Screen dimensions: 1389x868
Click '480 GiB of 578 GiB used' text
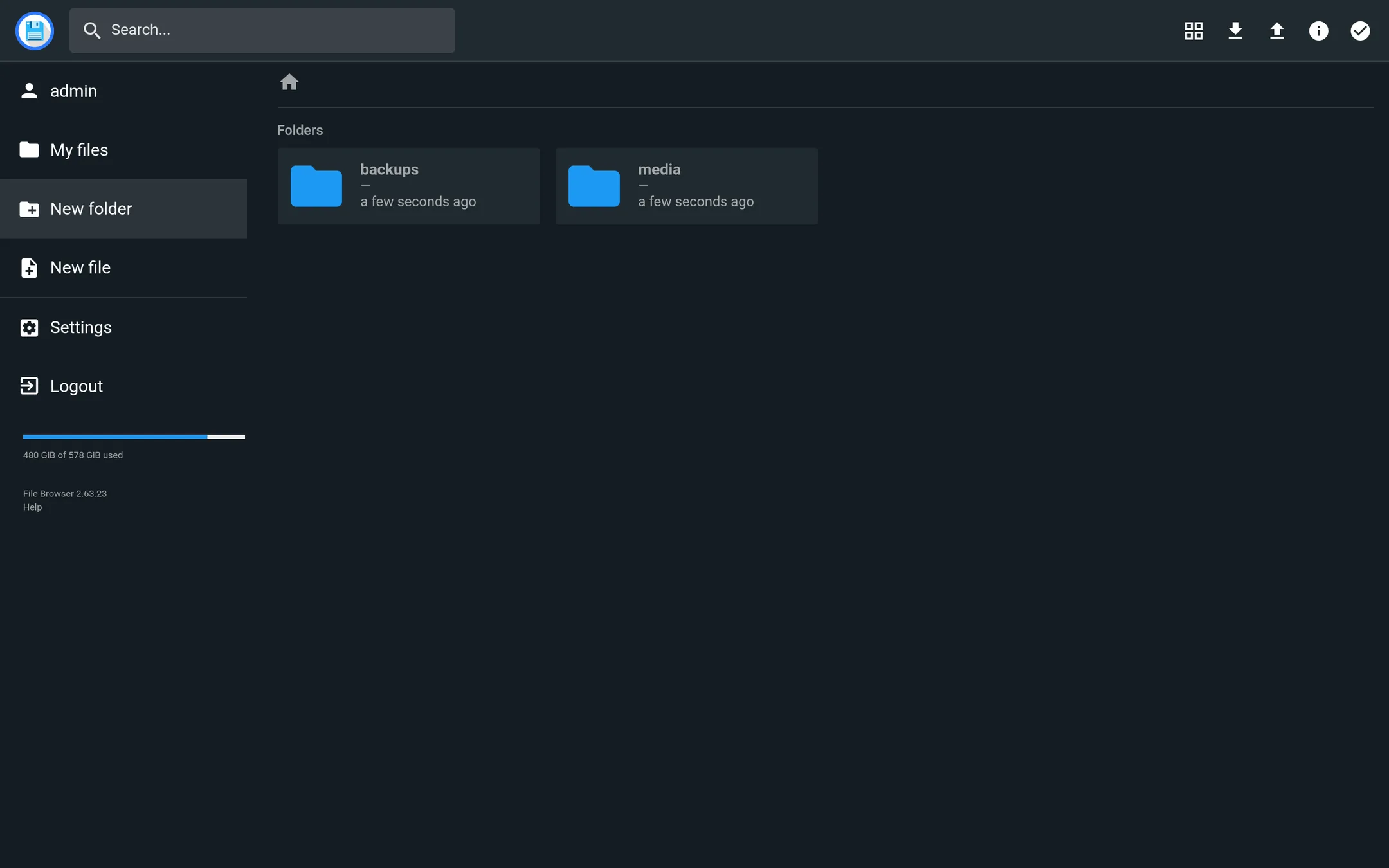point(73,455)
